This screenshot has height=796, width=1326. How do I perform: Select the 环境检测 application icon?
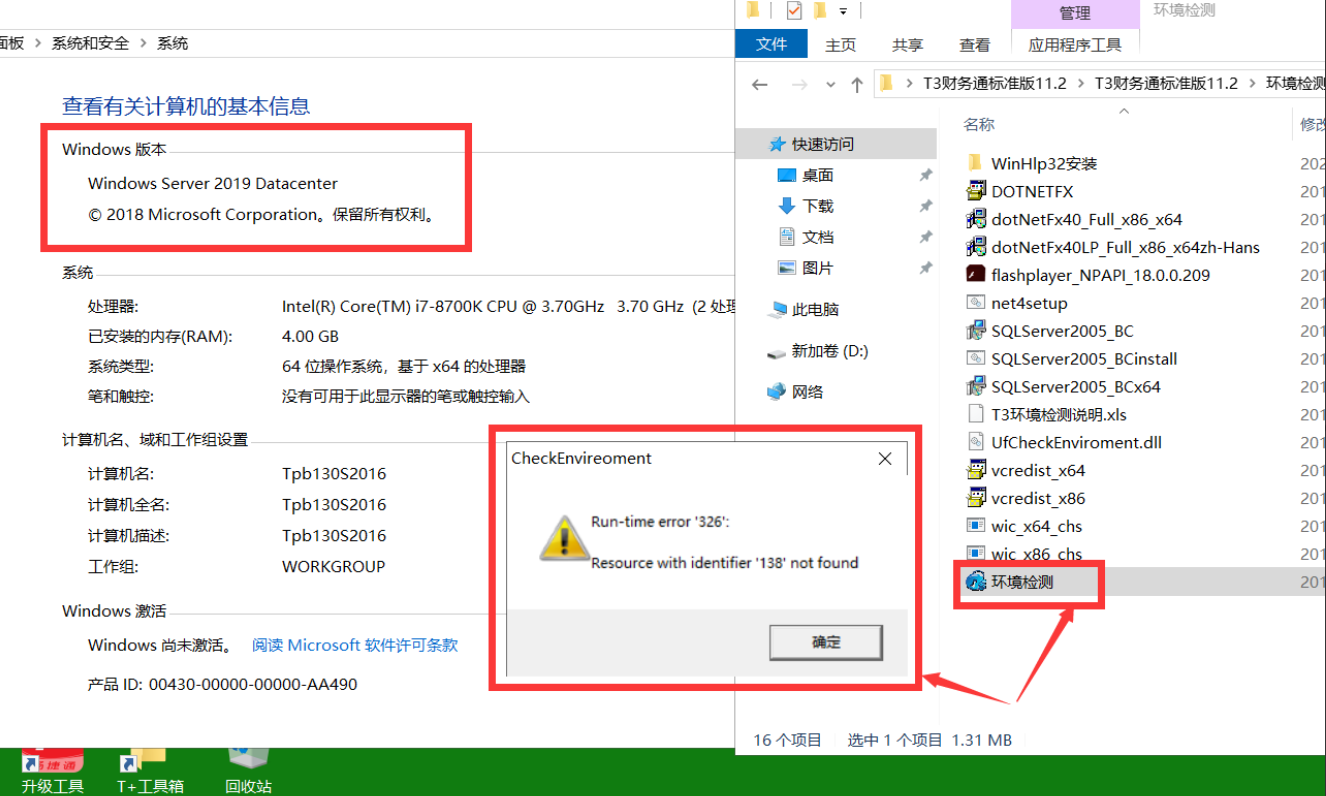click(x=976, y=581)
